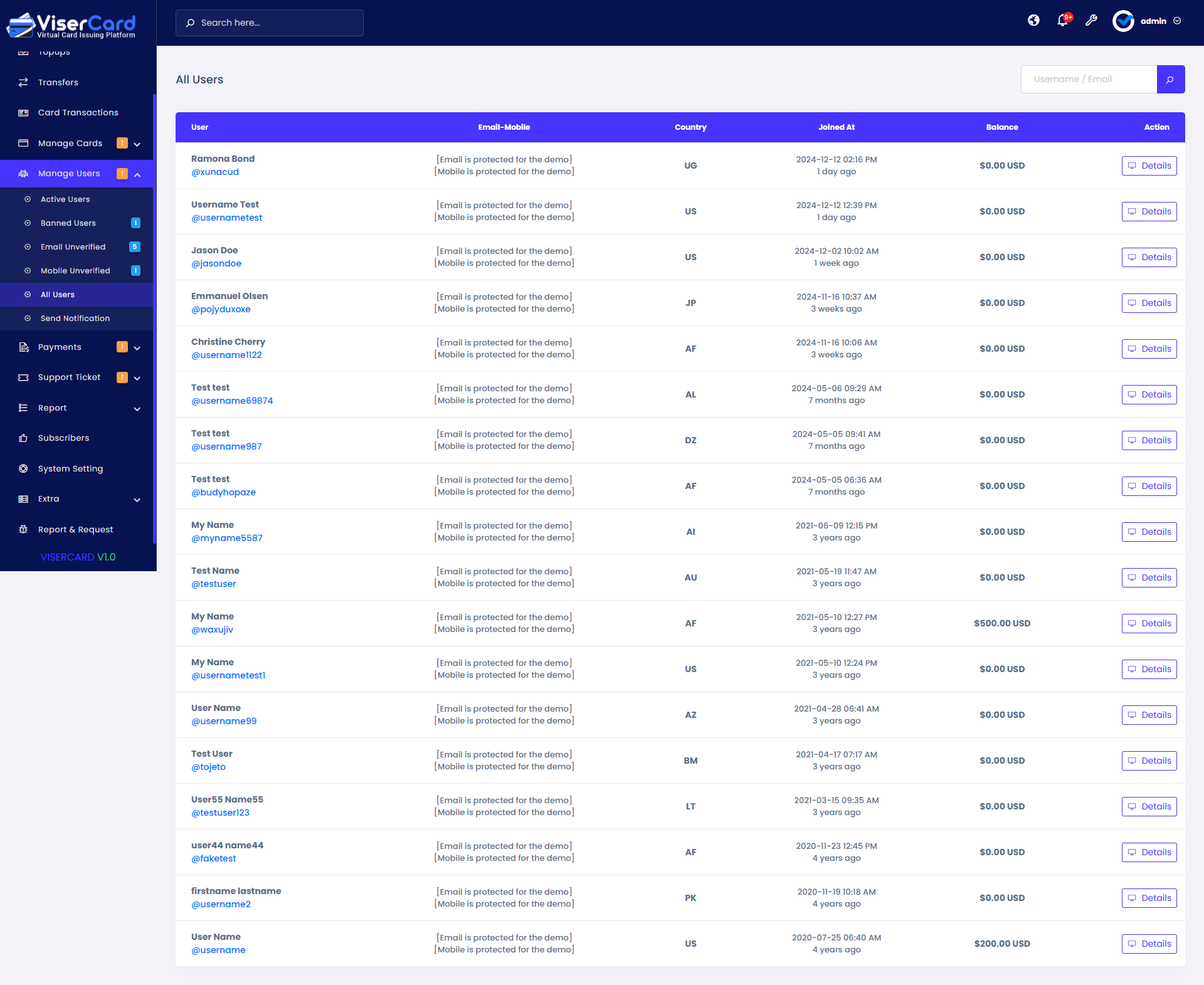The image size is (1204, 985).
Task: Open Send Notification submenu item
Action: tap(75, 319)
